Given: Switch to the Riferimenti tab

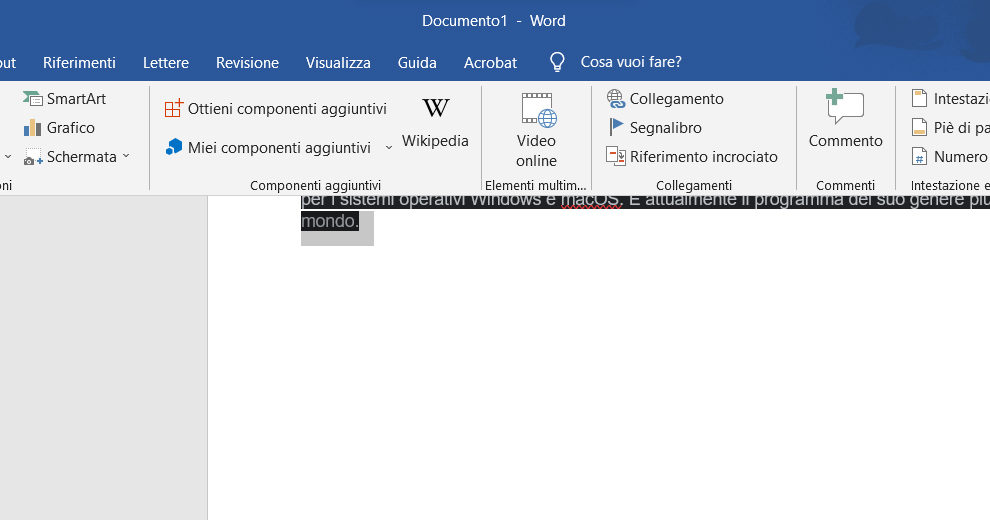Looking at the screenshot, I should 80,62.
